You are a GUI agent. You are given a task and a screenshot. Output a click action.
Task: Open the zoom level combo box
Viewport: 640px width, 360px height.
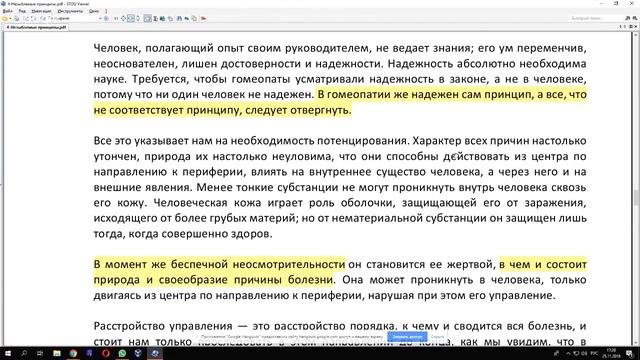(75, 18)
